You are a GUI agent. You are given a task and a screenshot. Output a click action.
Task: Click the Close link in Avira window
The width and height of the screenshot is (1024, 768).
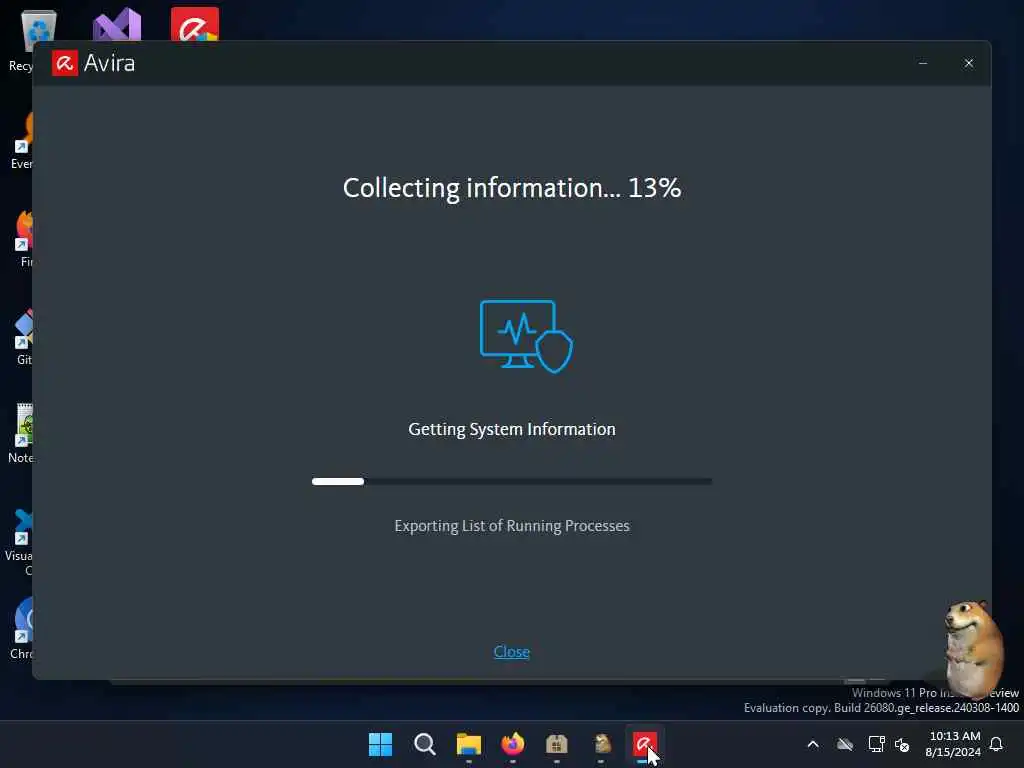[x=511, y=651]
